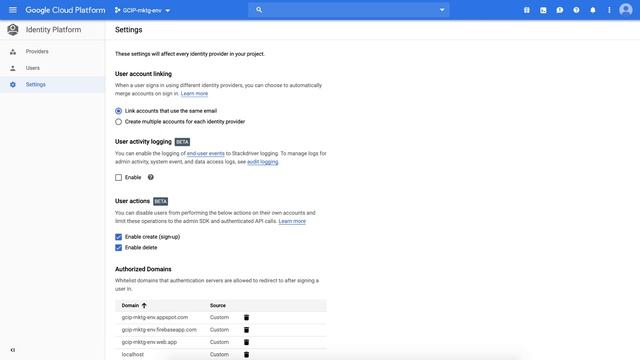The image size is (640, 360).
Task: Sort by Domain column arrow
Action: click(144, 305)
